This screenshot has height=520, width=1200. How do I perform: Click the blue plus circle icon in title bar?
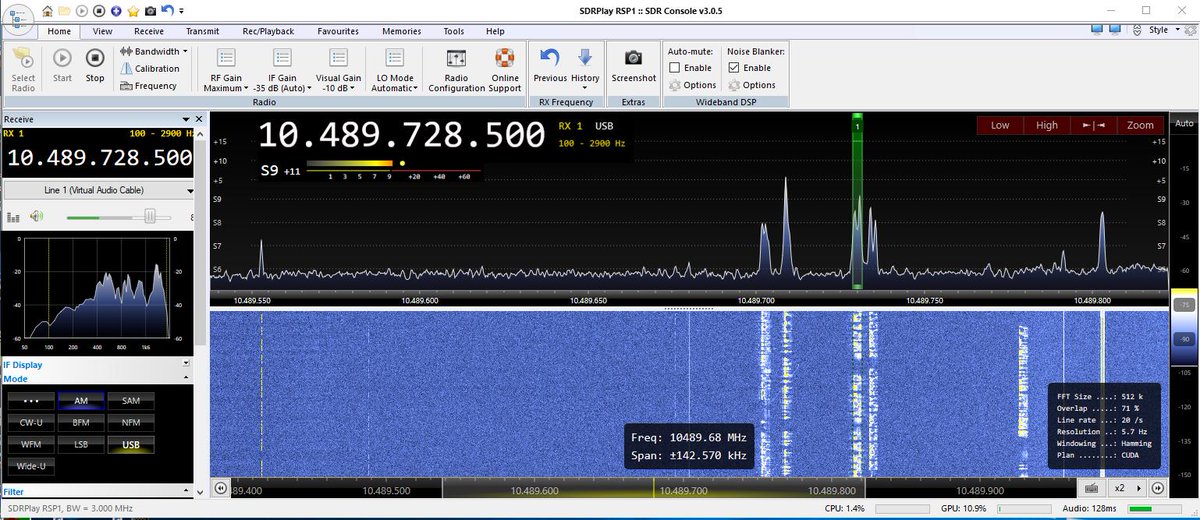(116, 10)
